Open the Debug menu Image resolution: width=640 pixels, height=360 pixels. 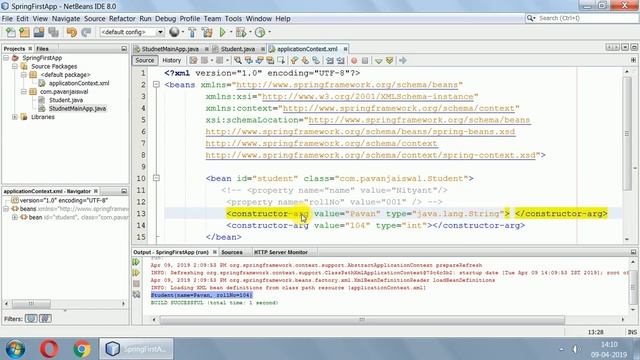point(165,19)
